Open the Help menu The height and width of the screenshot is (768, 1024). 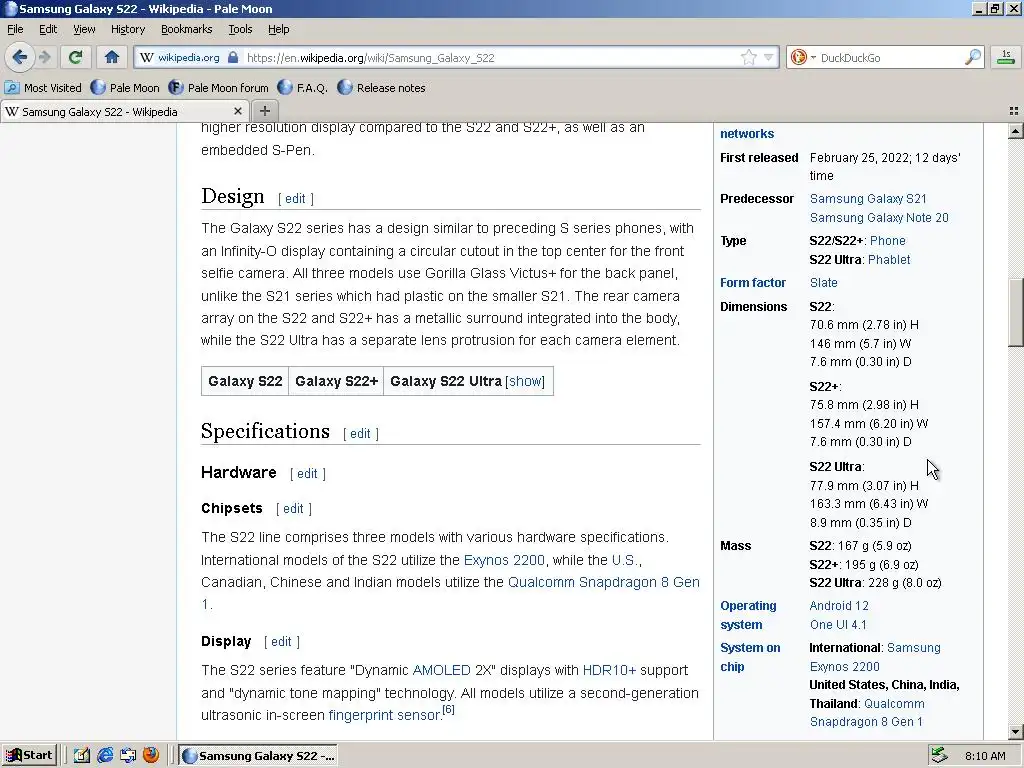278,29
